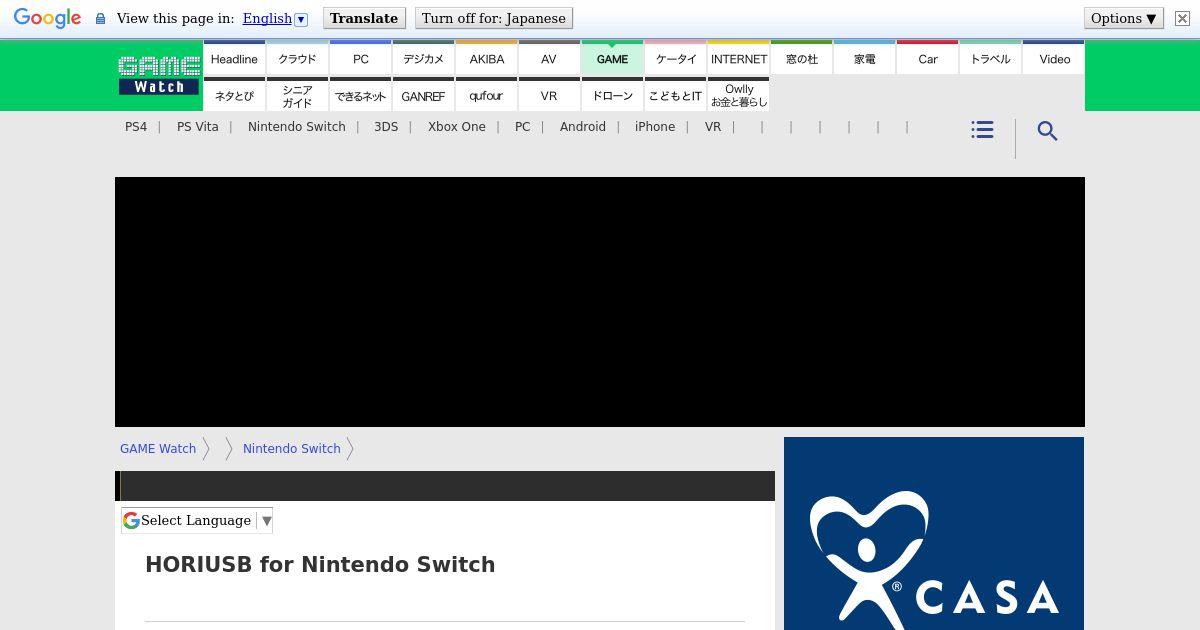Open the GANREF tab
1200x630 pixels.
coord(423,95)
